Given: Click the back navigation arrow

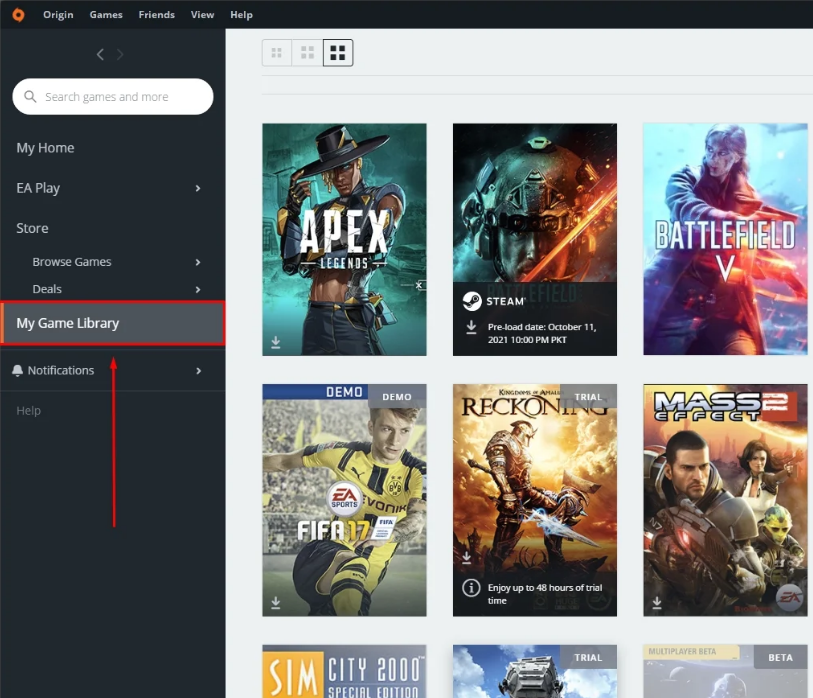Looking at the screenshot, I should click(100, 54).
